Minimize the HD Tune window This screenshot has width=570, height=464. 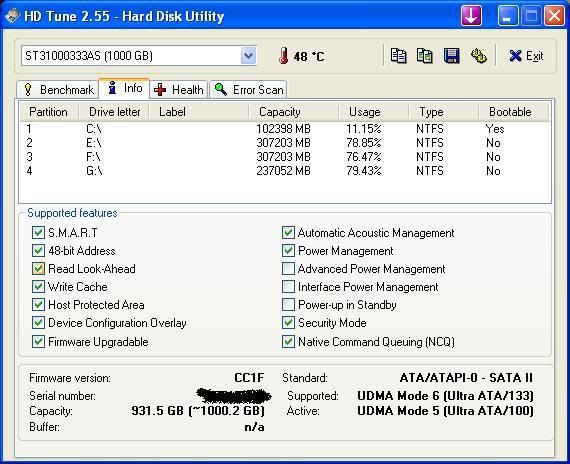click(508, 16)
